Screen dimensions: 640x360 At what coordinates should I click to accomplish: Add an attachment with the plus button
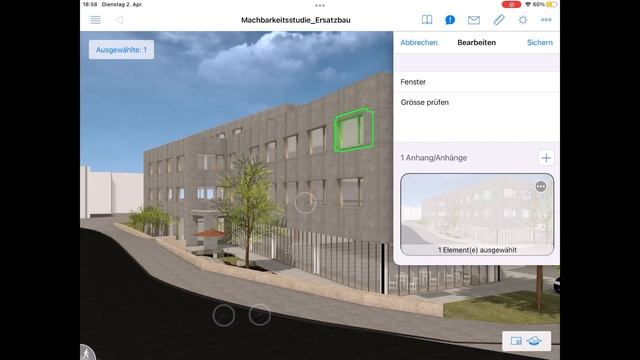point(546,158)
